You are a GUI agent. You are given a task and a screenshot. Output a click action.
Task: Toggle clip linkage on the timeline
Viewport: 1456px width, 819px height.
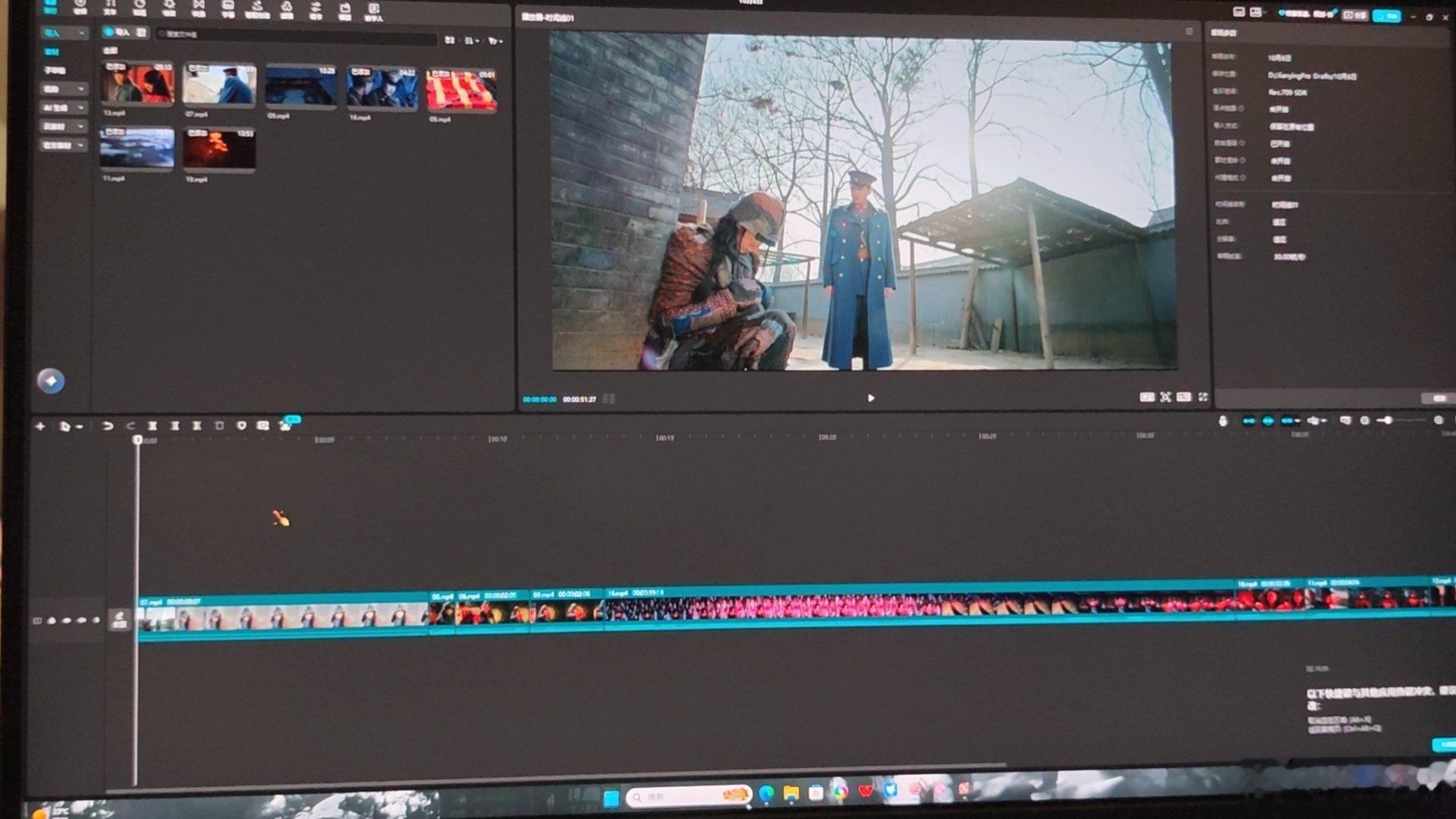1288,421
